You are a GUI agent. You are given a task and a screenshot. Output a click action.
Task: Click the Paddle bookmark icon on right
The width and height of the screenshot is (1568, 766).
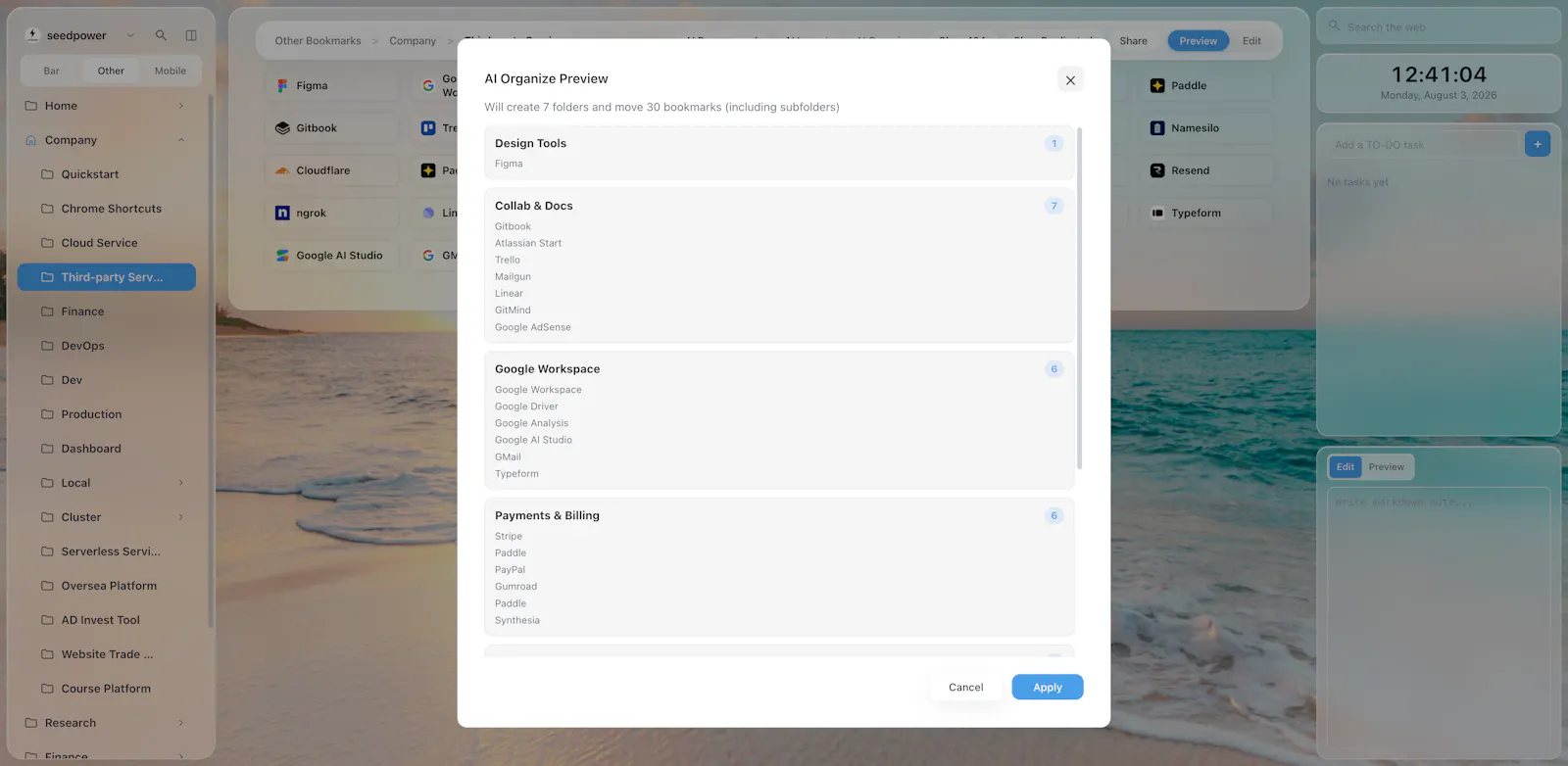[1157, 86]
